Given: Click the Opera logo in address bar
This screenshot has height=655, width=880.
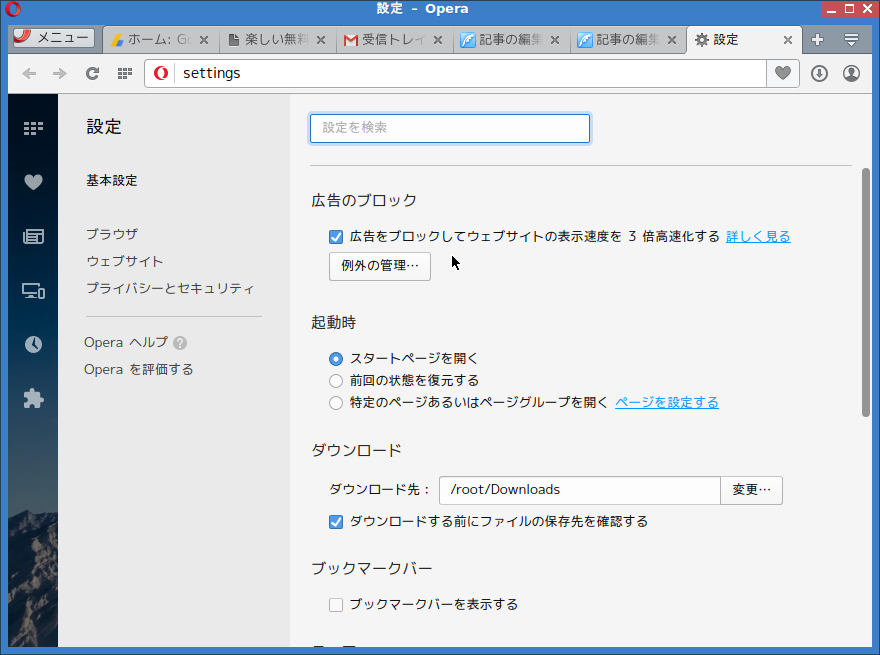Looking at the screenshot, I should (x=161, y=74).
